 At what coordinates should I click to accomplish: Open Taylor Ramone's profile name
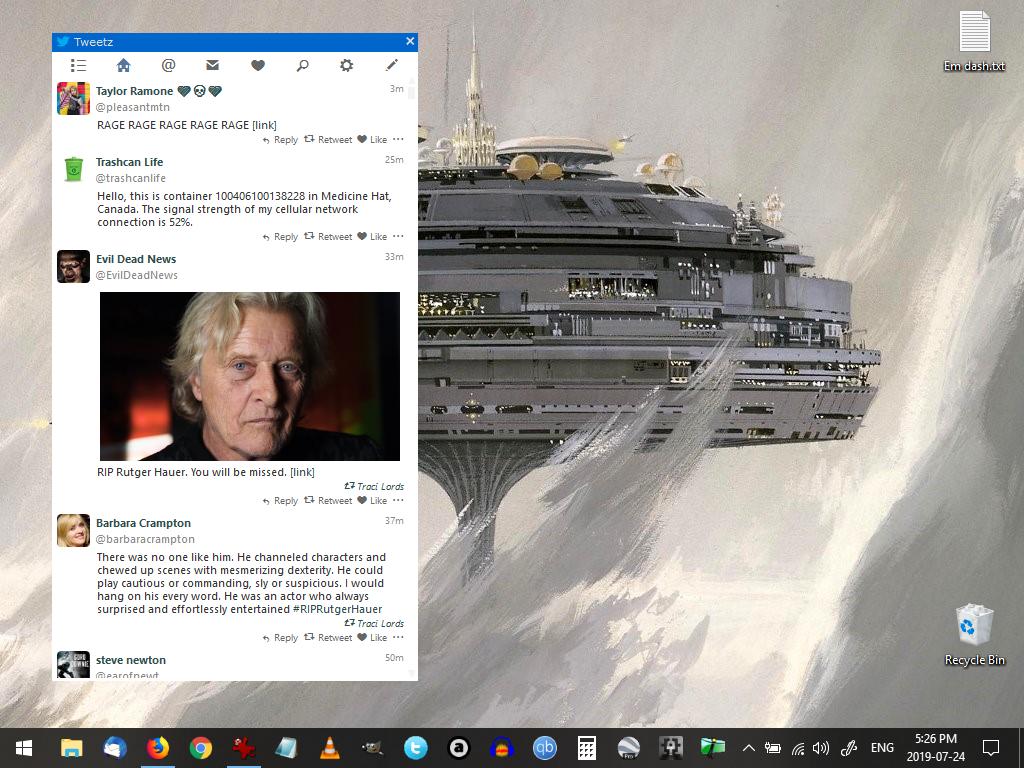[135, 91]
